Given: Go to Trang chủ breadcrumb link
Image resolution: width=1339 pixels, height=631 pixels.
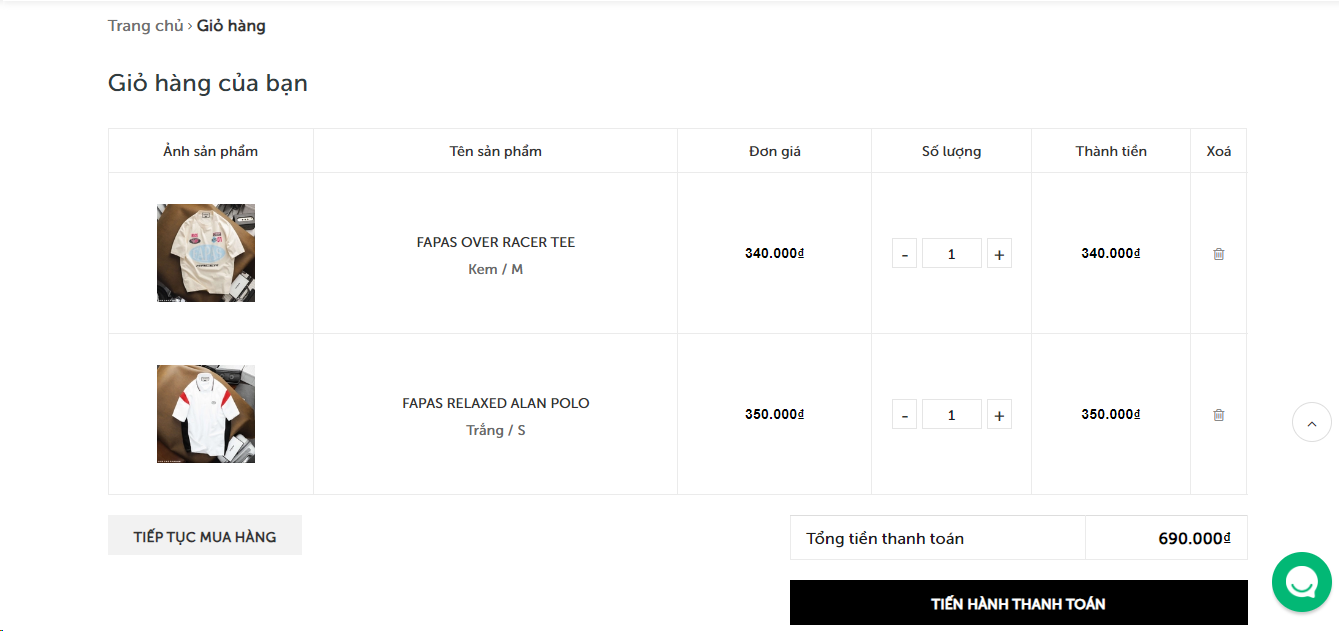Looking at the screenshot, I should tap(146, 26).
